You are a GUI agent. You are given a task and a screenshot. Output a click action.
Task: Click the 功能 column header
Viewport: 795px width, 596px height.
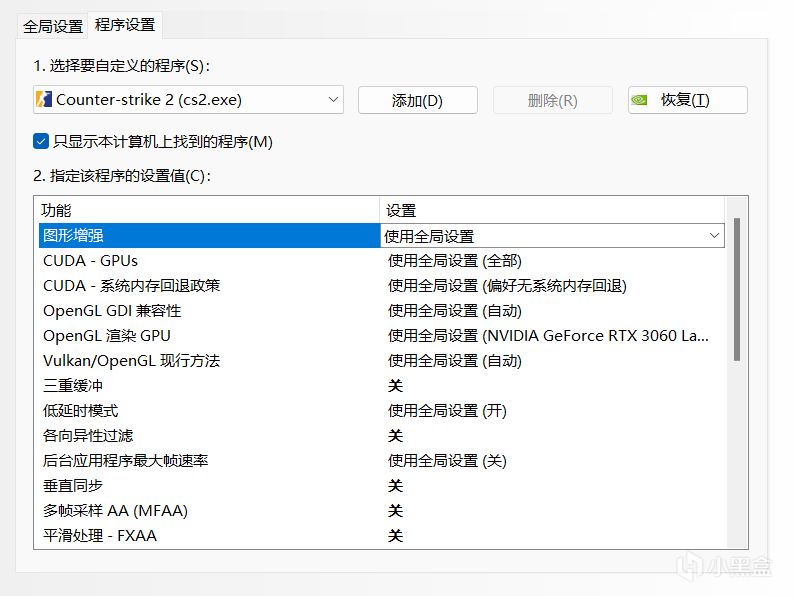pos(208,210)
